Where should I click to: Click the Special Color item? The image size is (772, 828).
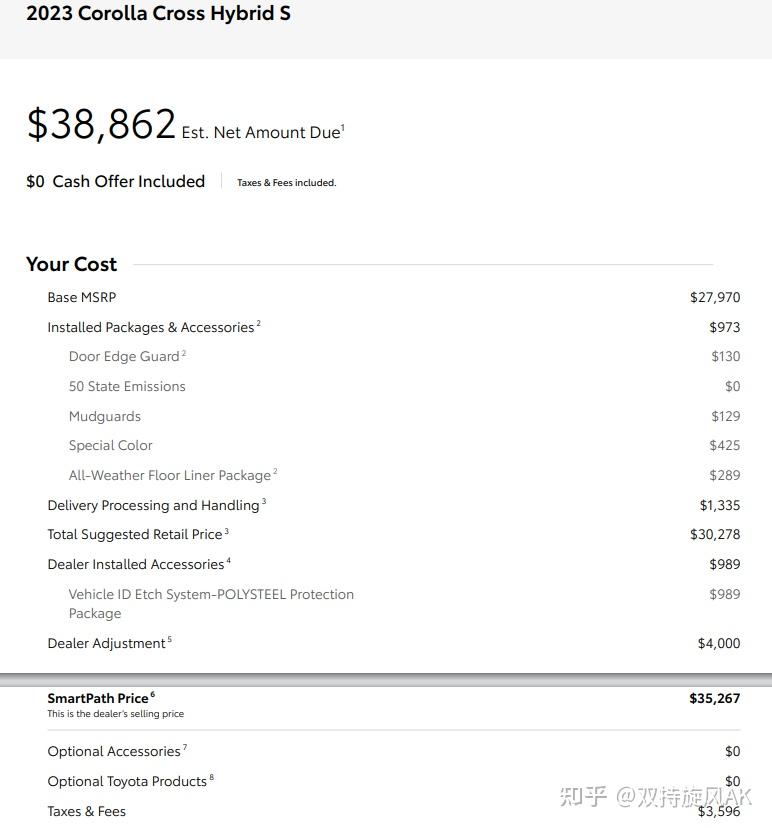pos(110,446)
